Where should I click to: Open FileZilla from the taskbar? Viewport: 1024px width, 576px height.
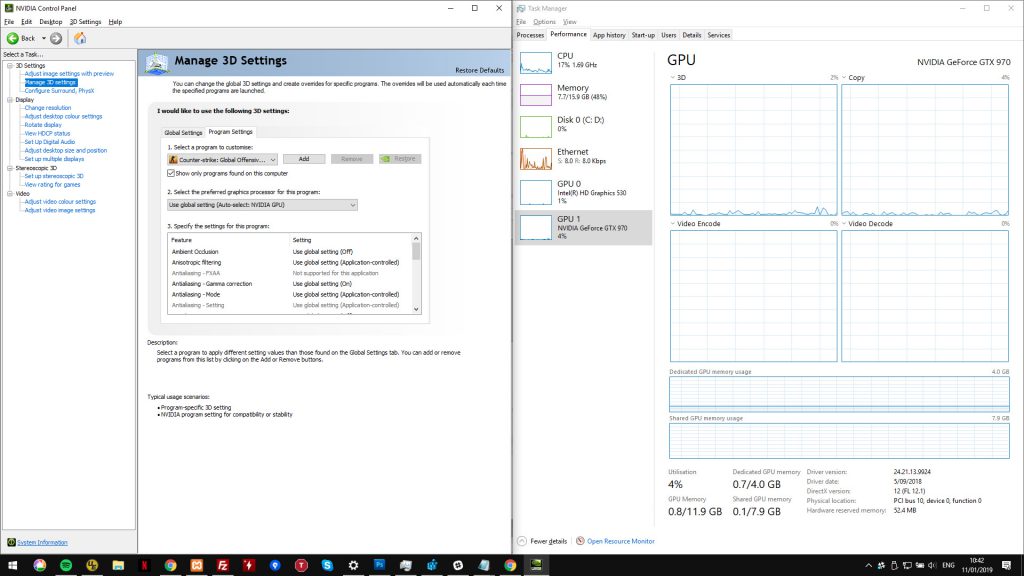coord(223,565)
